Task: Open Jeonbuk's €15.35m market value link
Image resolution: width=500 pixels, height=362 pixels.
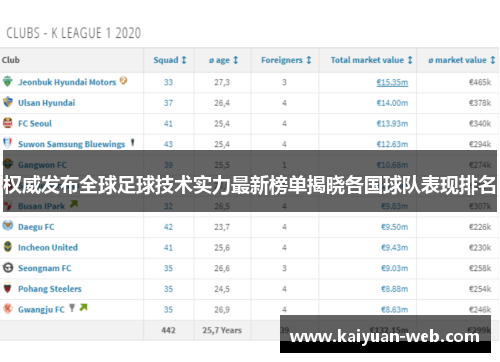Action: [392, 82]
